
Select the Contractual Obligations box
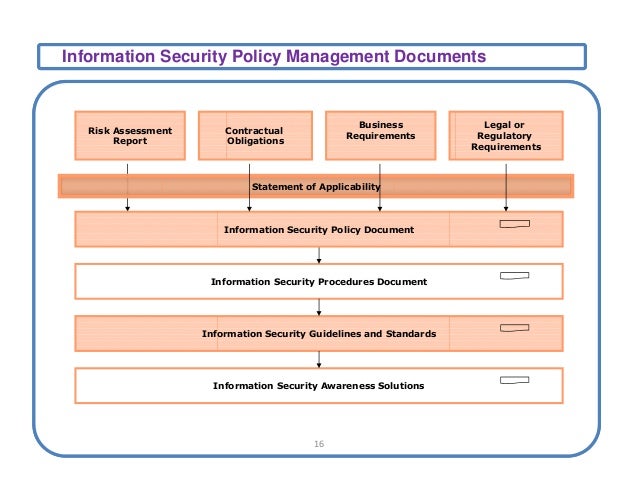tap(256, 135)
